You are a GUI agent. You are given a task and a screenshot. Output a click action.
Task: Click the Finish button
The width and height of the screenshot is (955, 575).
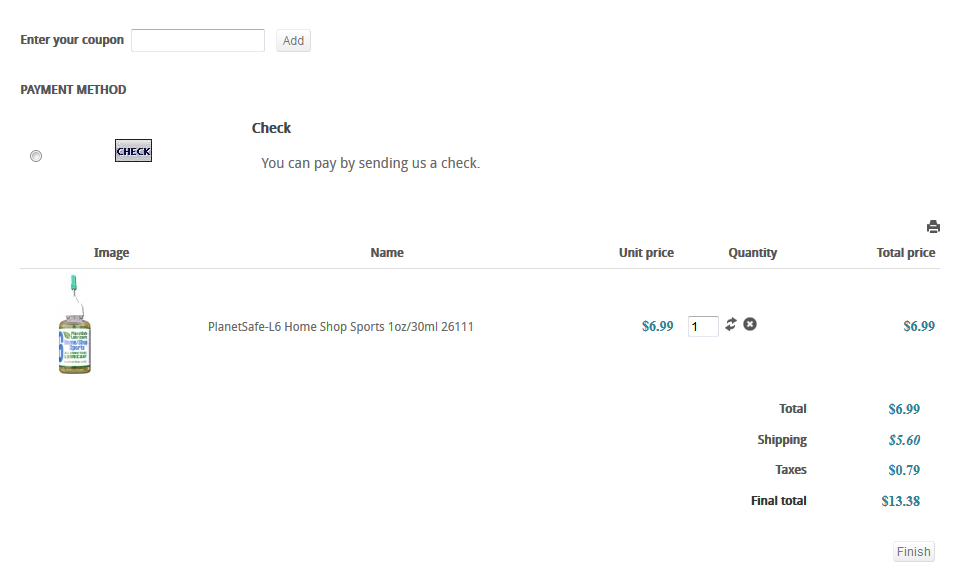(914, 551)
